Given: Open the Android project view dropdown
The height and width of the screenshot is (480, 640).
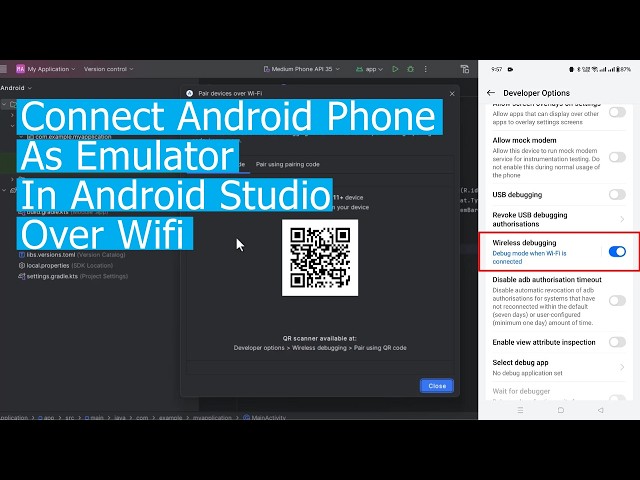Looking at the screenshot, I should click(16, 88).
